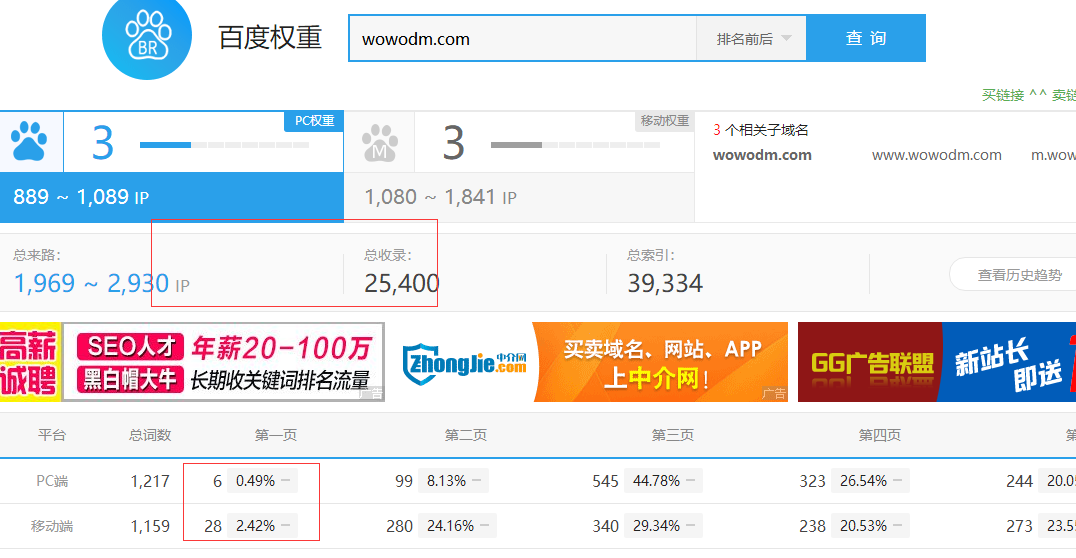Click the PC端 row label

click(x=52, y=481)
